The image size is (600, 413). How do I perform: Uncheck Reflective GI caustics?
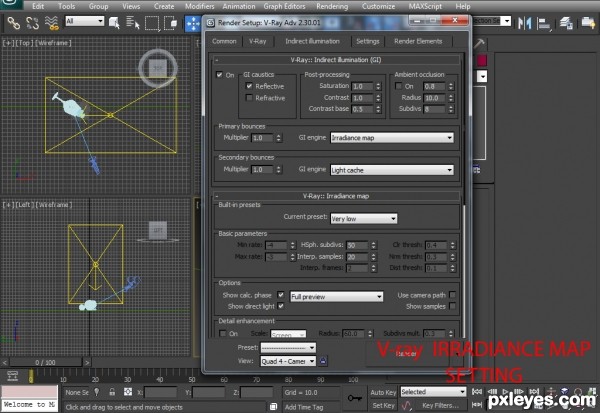click(x=249, y=86)
